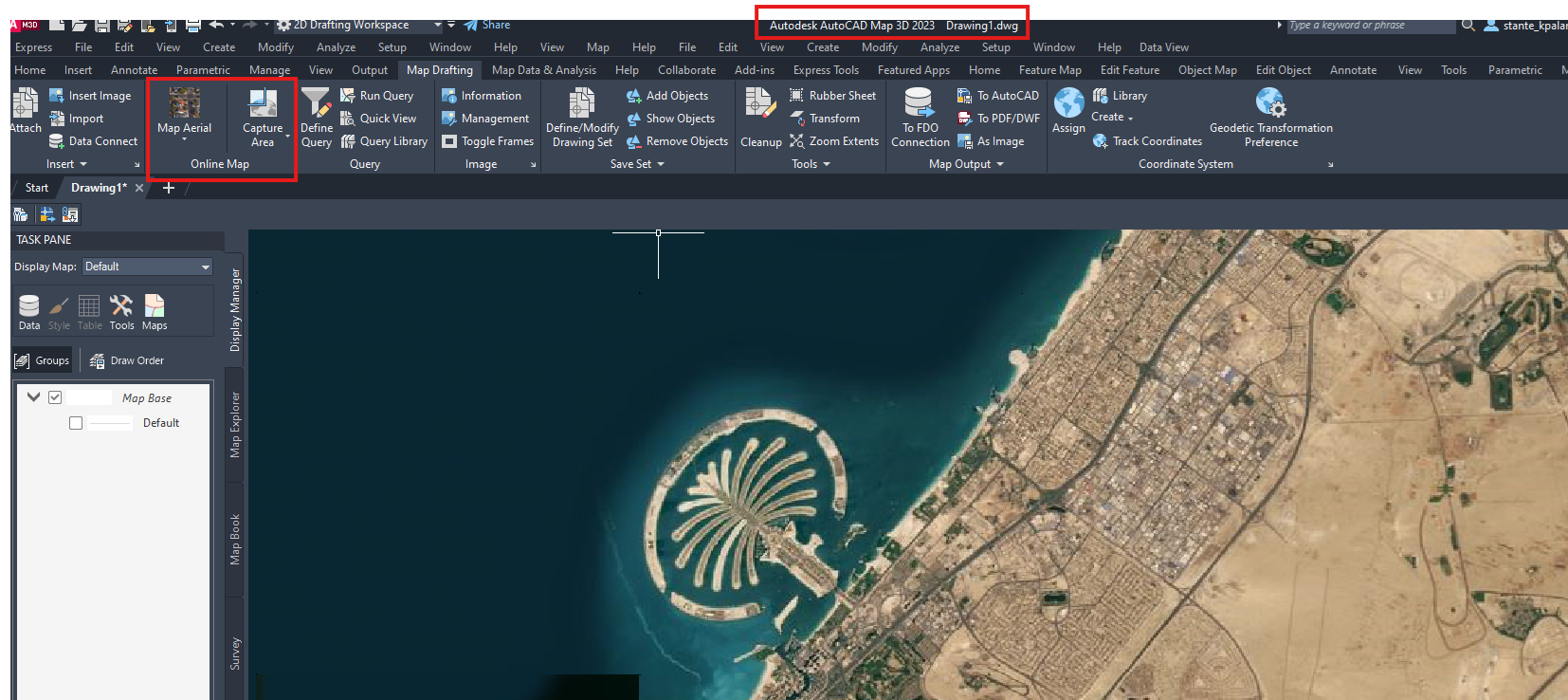
Task: Select Define Query tool
Action: (316, 118)
